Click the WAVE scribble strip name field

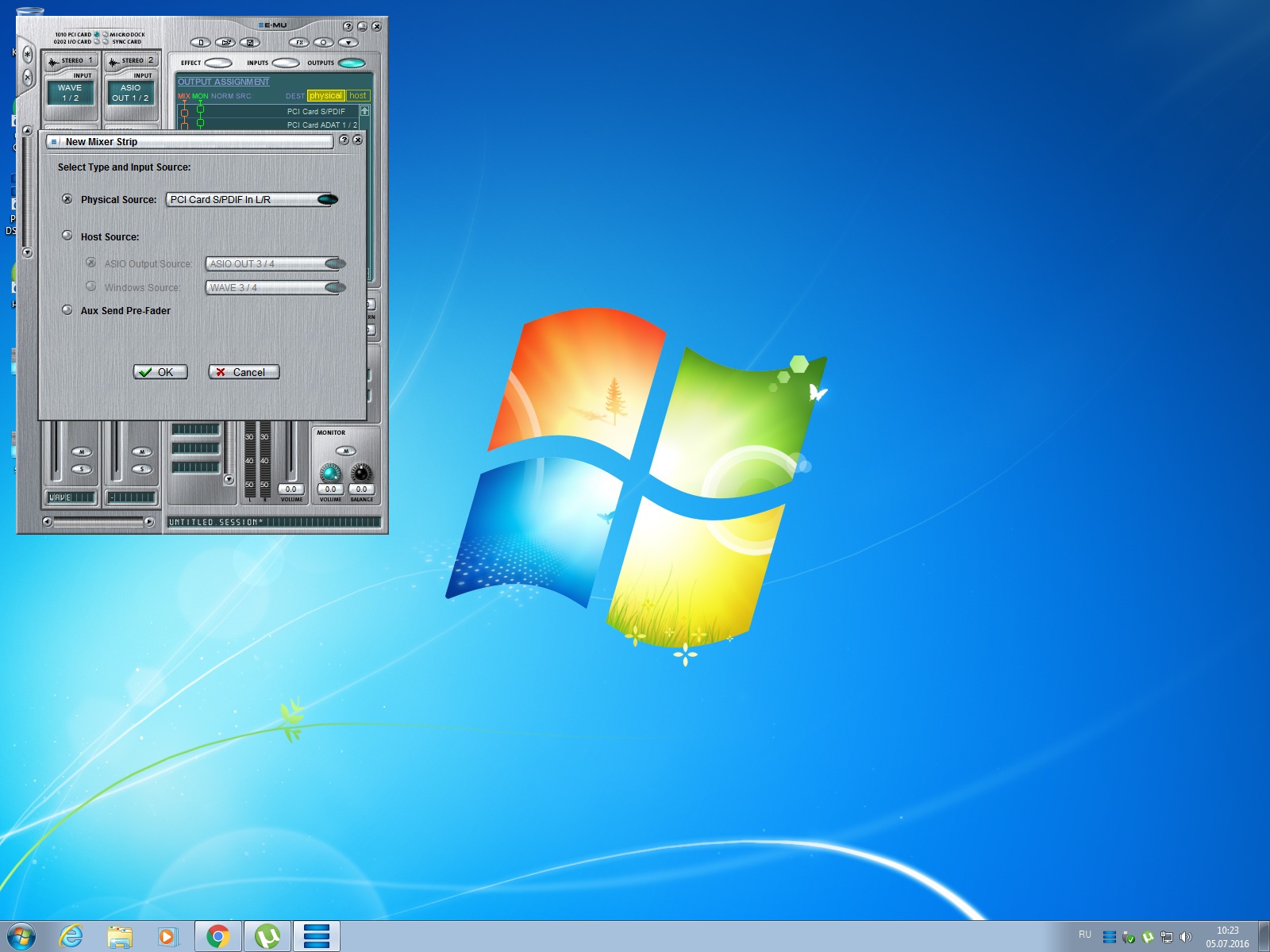click(71, 497)
